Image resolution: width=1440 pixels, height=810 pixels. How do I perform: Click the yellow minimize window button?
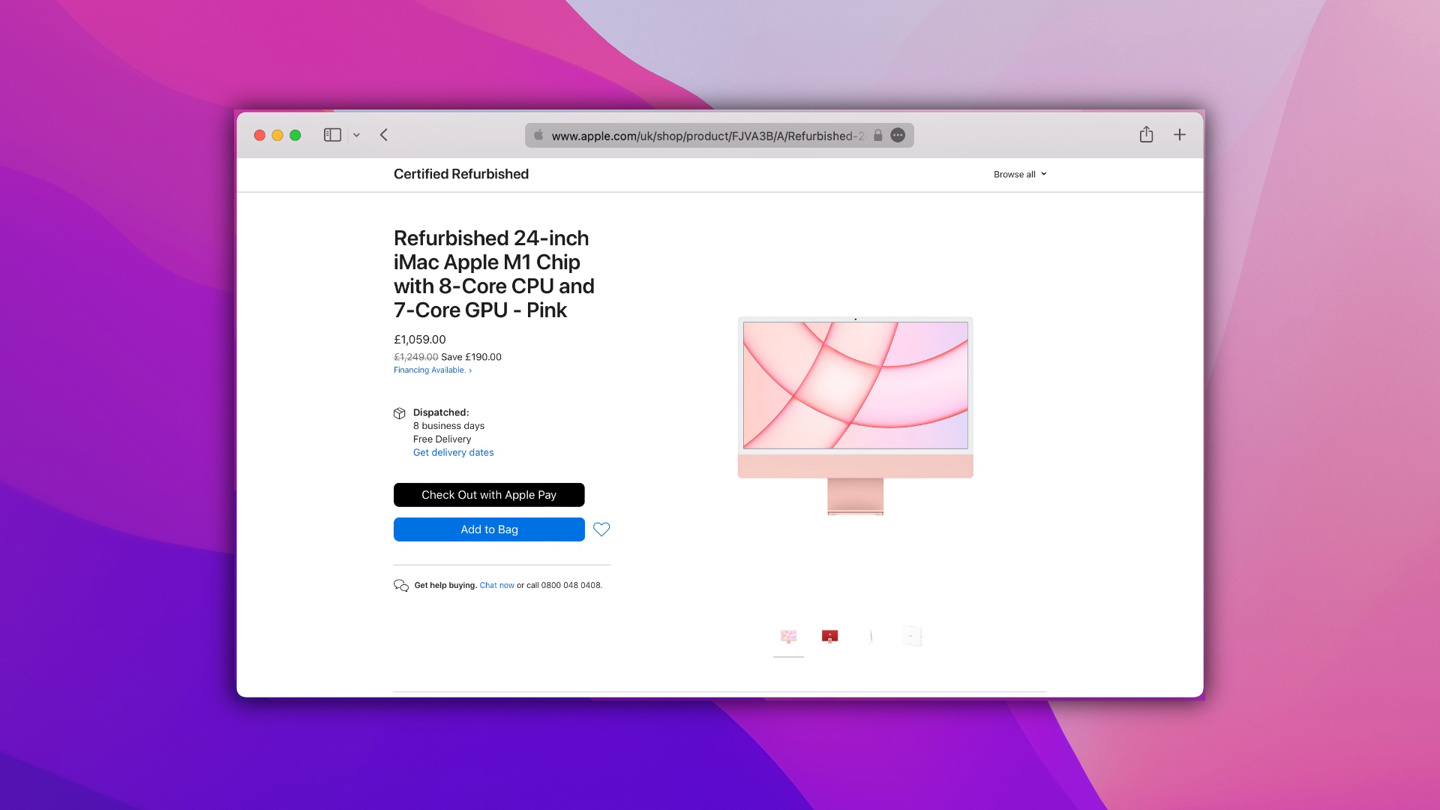coord(278,135)
